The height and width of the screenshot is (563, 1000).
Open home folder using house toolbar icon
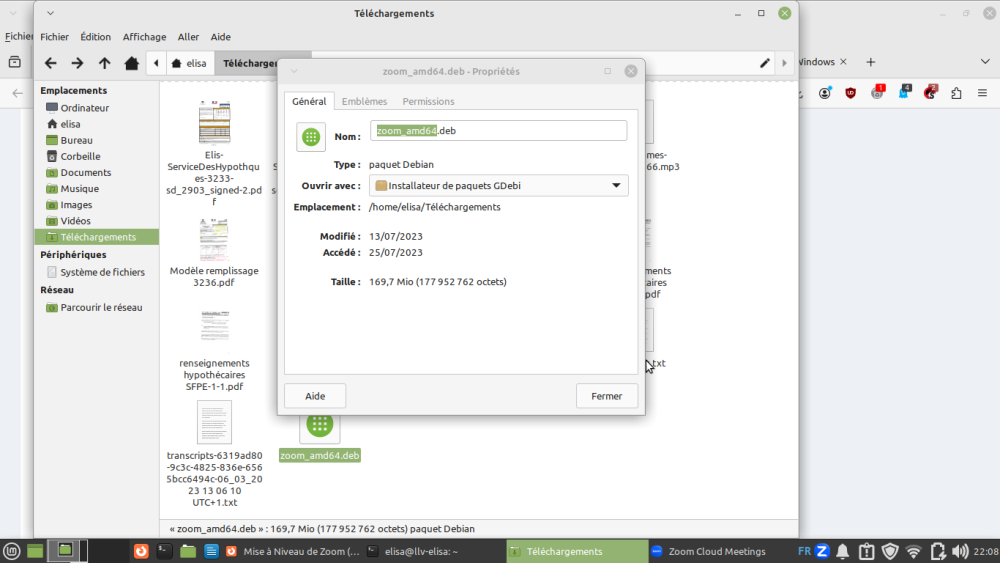tap(131, 63)
